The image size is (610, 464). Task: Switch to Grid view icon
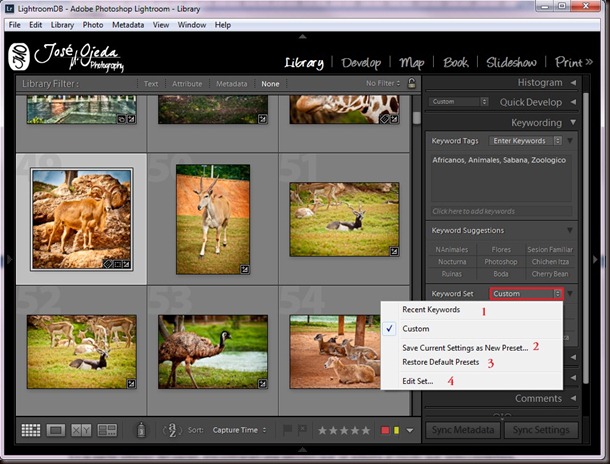31,430
